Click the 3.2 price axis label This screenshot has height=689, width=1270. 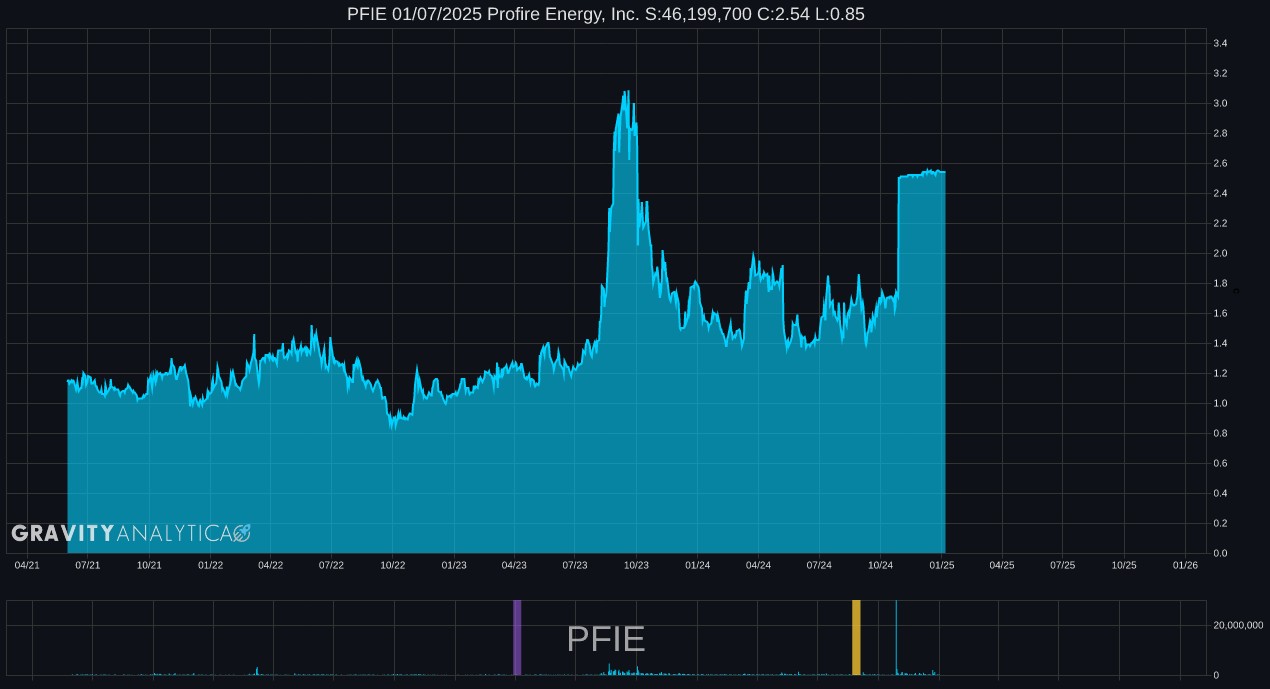(1220, 73)
